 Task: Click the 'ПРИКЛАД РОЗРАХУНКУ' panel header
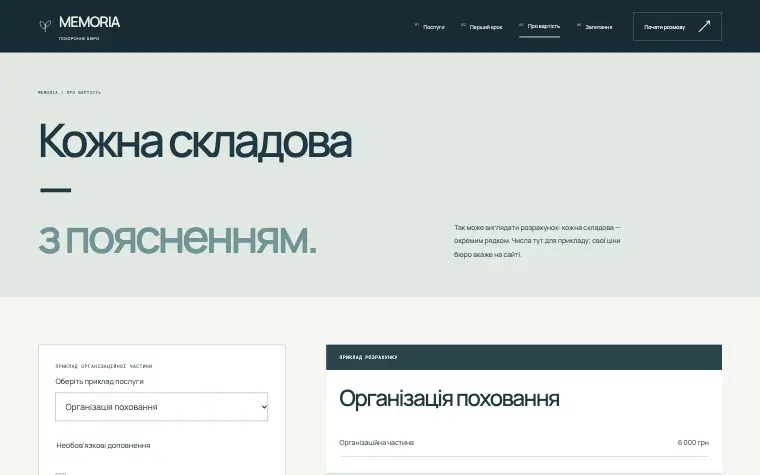tap(524, 357)
